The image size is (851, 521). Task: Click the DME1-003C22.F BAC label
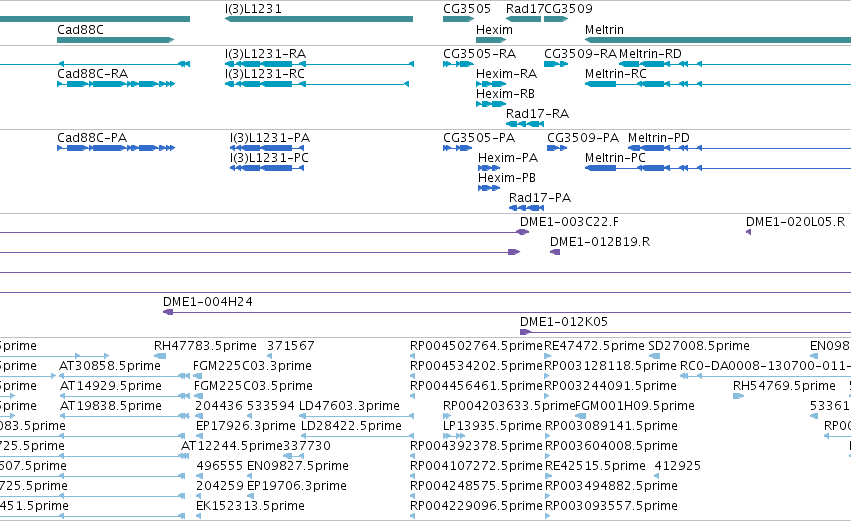tap(569, 222)
